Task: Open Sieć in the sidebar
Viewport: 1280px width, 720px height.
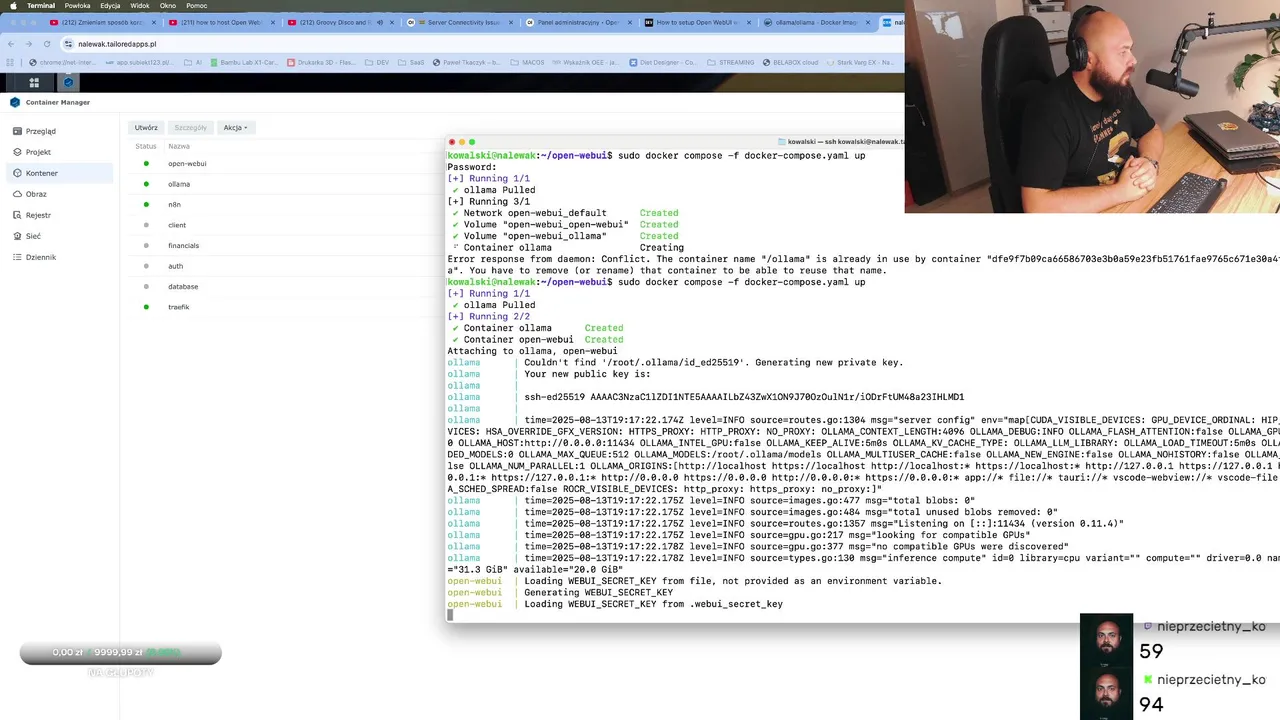Action: 60,236
